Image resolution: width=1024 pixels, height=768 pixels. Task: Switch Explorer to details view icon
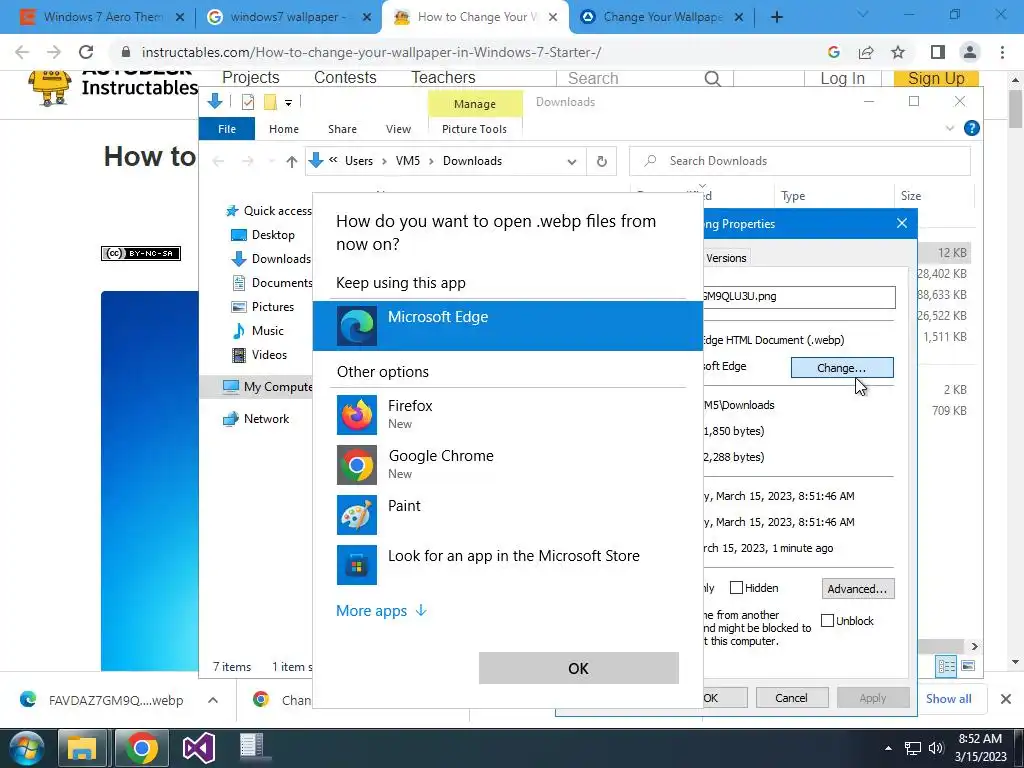(x=946, y=665)
